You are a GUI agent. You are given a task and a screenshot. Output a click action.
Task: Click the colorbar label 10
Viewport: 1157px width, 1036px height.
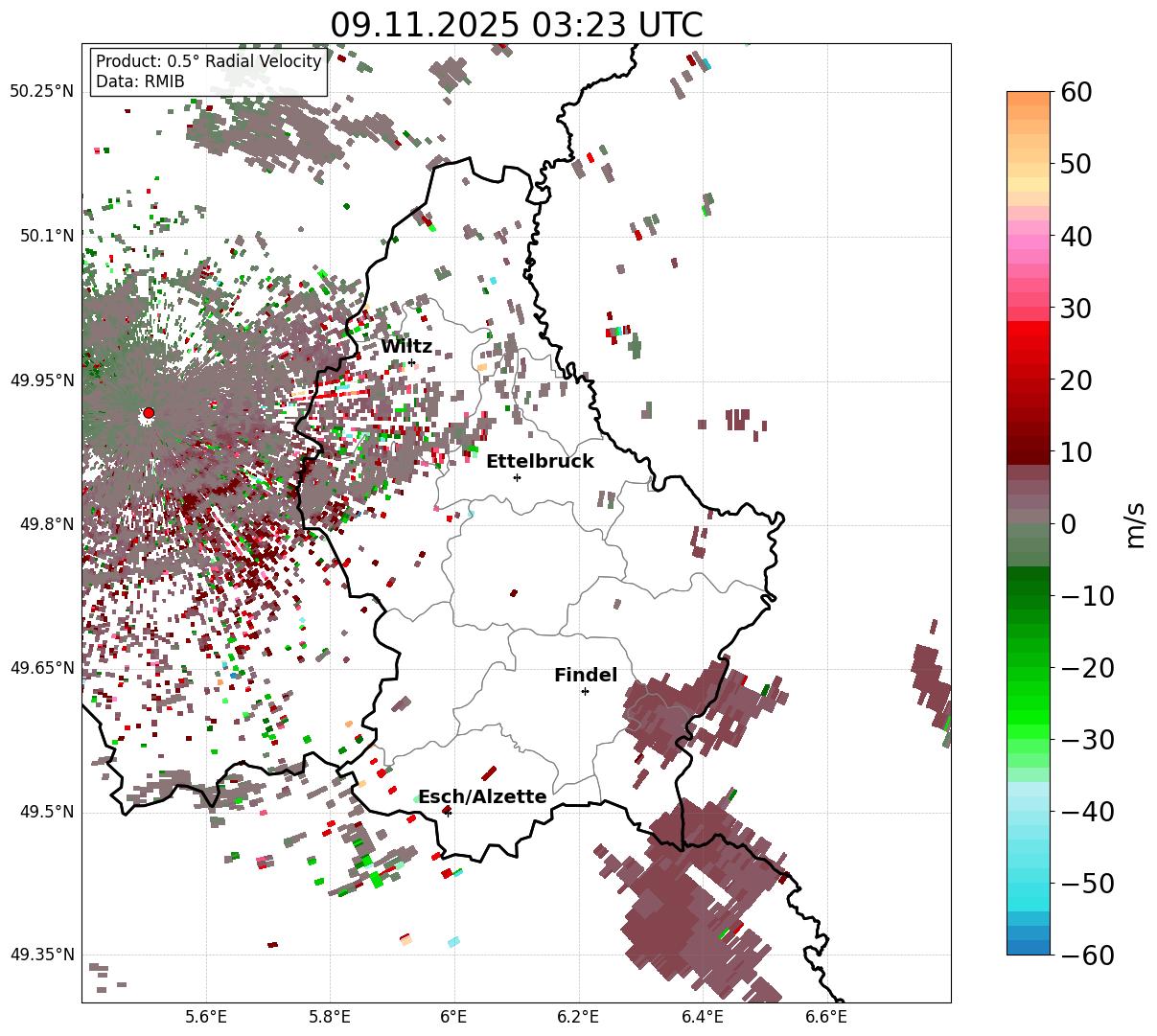(1076, 452)
